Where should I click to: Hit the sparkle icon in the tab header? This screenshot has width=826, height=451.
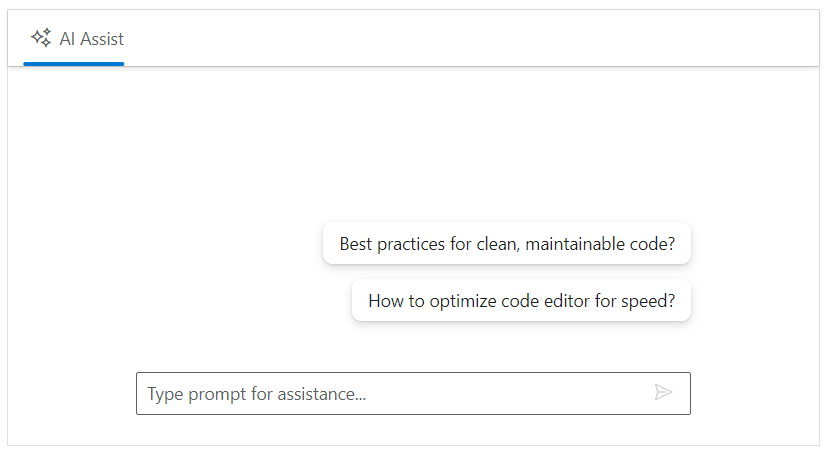coord(41,39)
